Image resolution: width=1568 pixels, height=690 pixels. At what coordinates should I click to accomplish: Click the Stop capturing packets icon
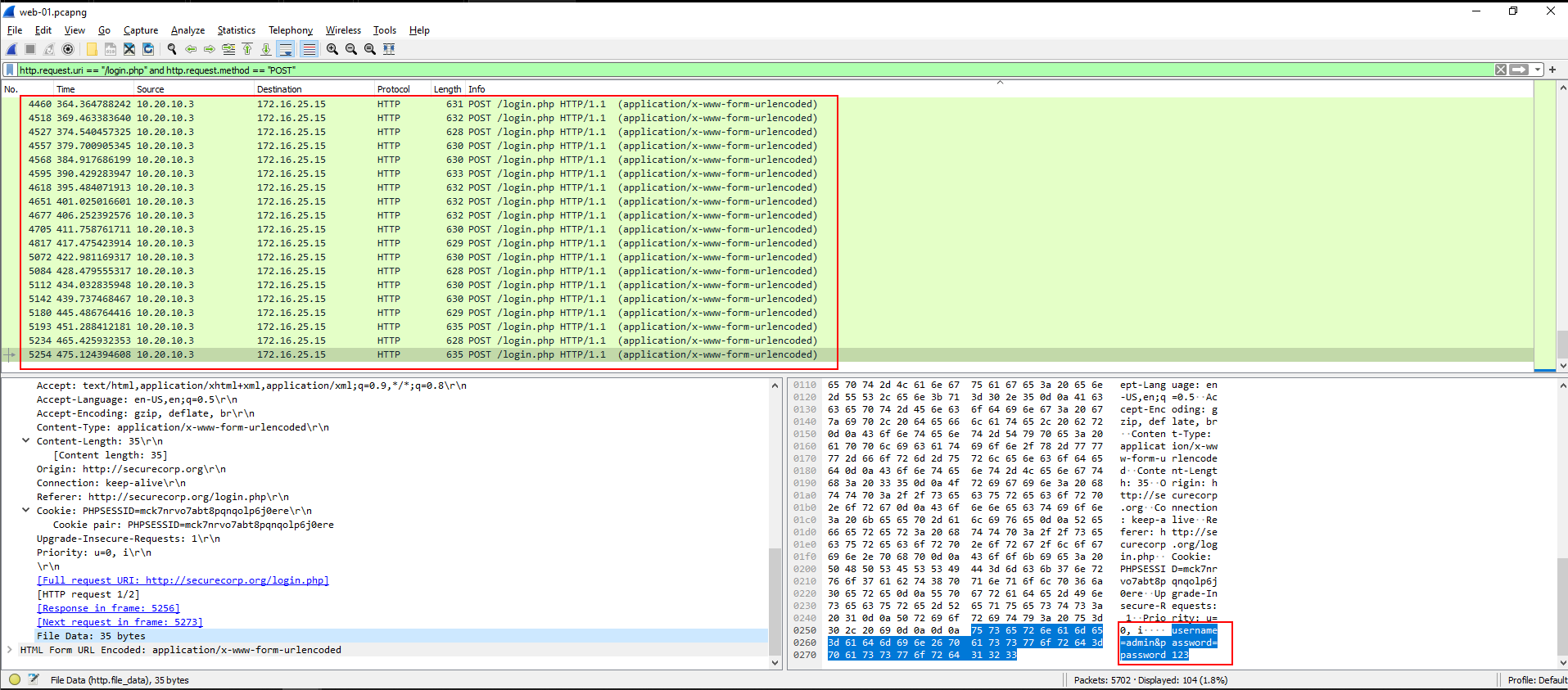tap(30, 49)
